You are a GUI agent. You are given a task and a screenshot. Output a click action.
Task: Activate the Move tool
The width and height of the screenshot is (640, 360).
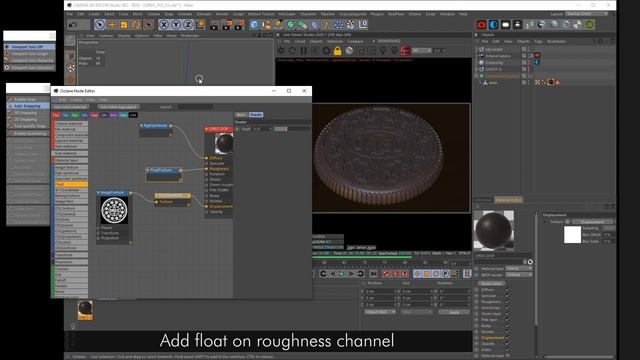point(112,25)
